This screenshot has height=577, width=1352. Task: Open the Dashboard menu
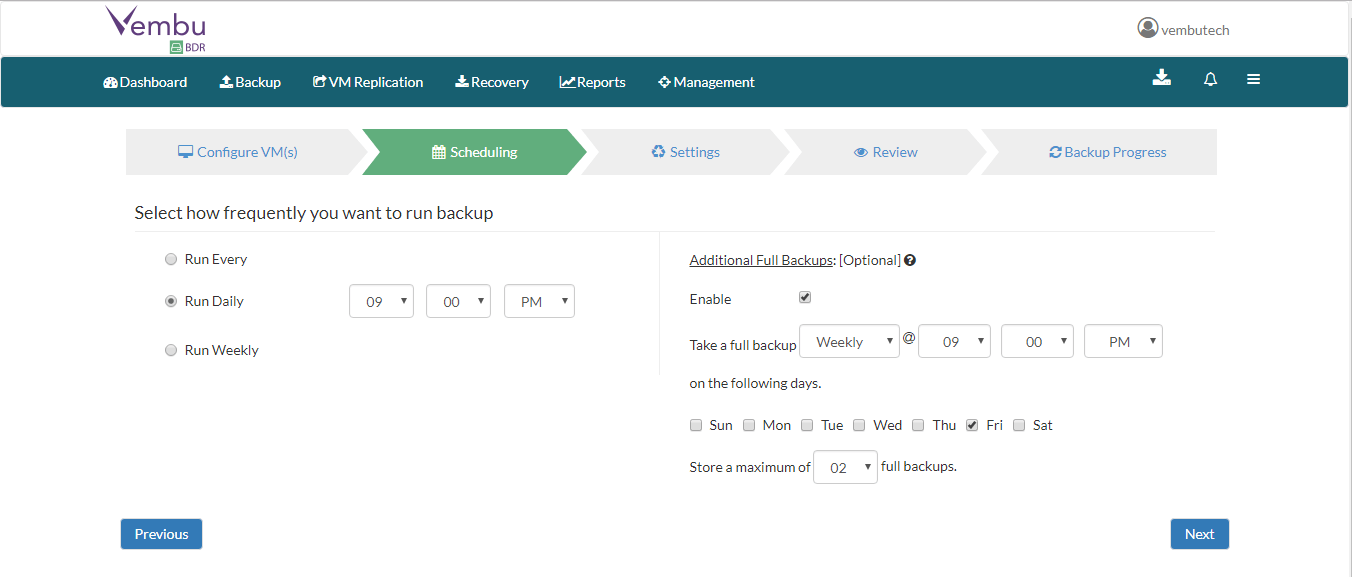(x=145, y=82)
